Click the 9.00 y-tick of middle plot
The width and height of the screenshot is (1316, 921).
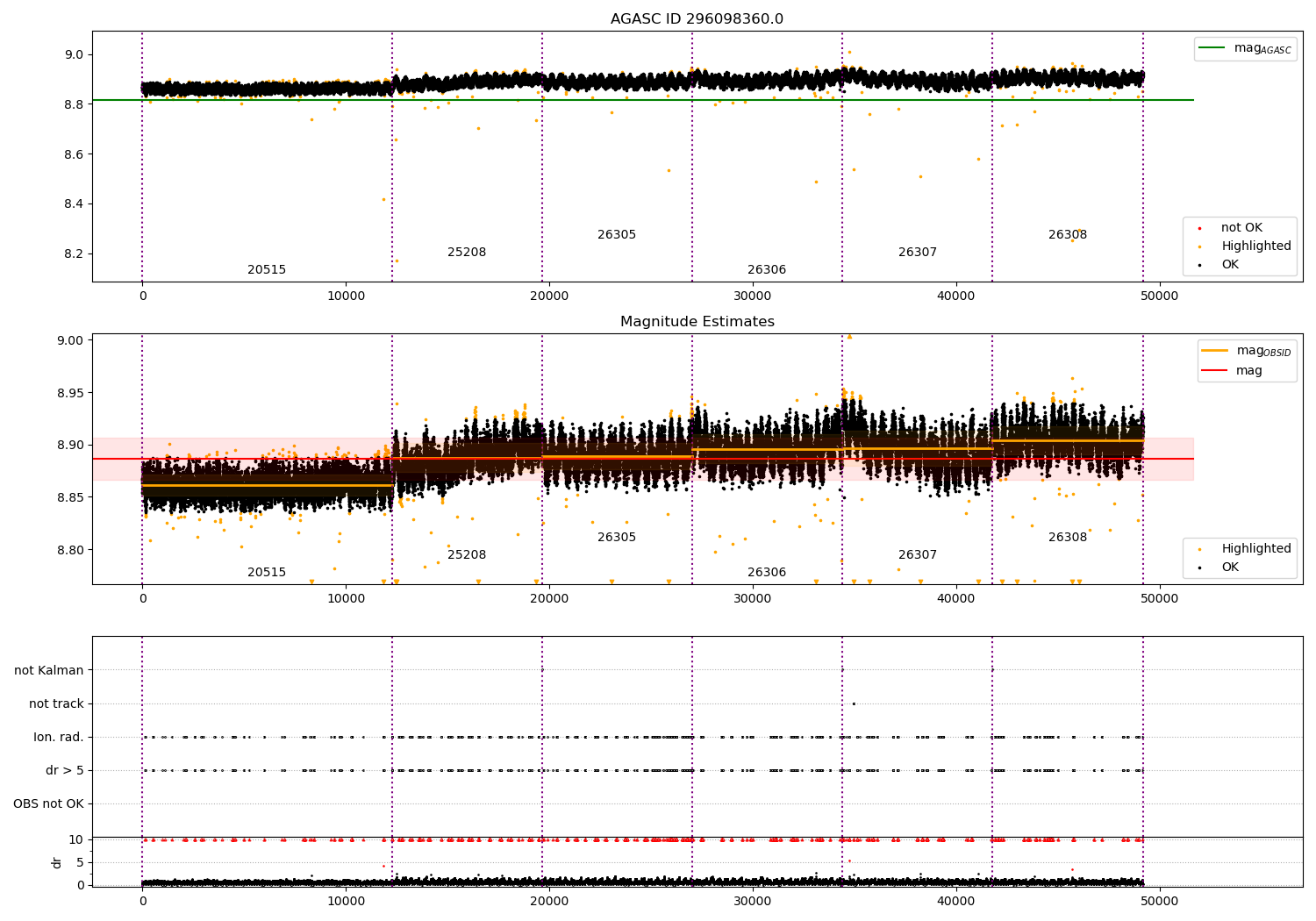coord(70,340)
